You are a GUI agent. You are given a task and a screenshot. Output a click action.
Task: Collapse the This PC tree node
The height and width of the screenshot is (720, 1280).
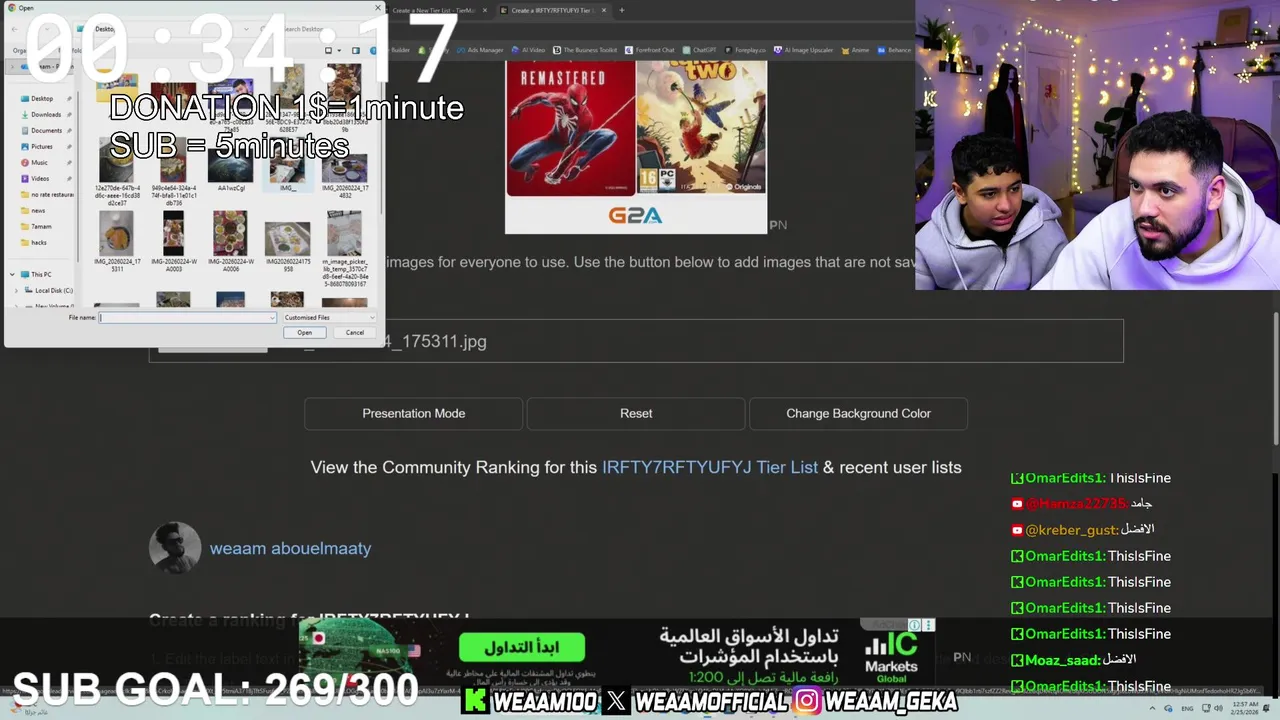[x=12, y=274]
